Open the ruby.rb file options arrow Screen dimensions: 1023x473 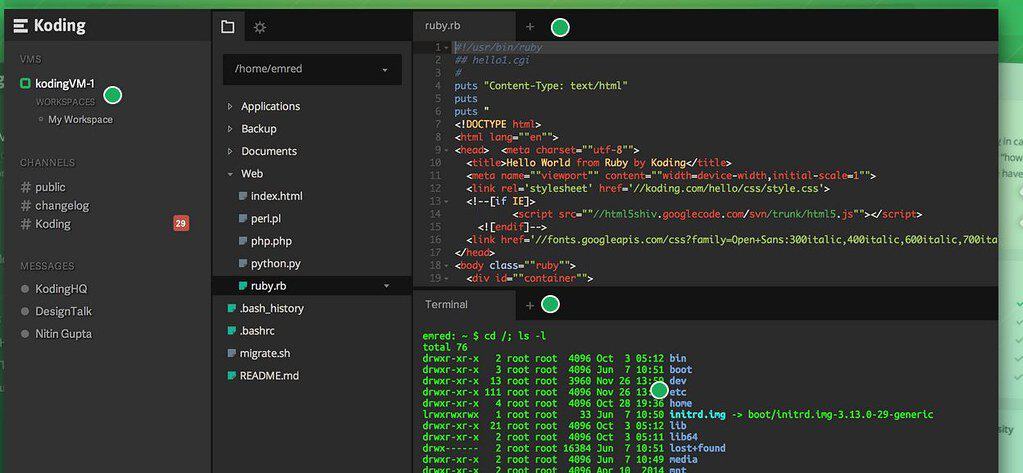[387, 286]
